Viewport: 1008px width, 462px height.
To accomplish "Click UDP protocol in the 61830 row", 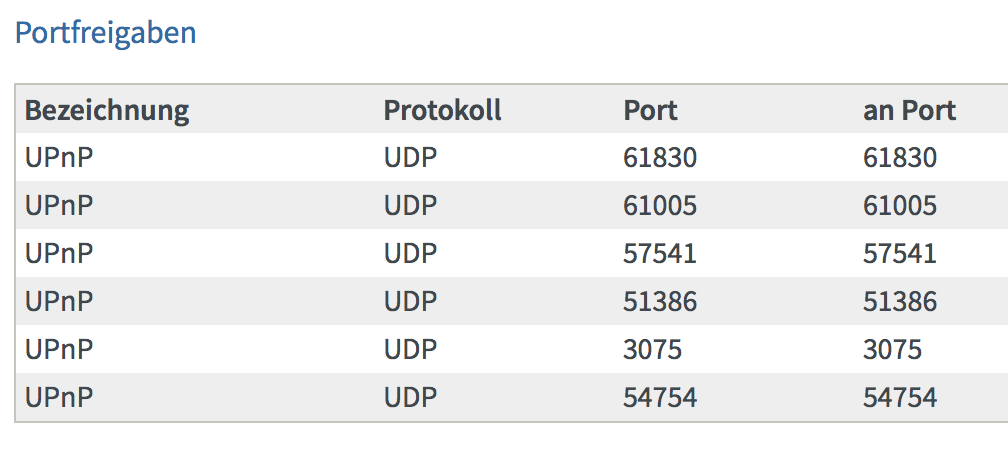I will pos(410,157).
